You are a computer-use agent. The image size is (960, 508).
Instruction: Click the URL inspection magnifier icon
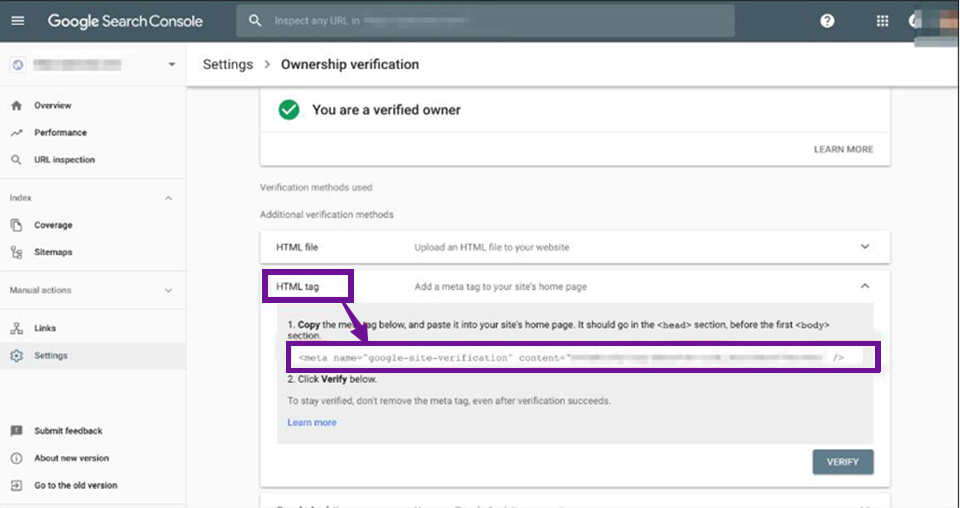(x=17, y=160)
